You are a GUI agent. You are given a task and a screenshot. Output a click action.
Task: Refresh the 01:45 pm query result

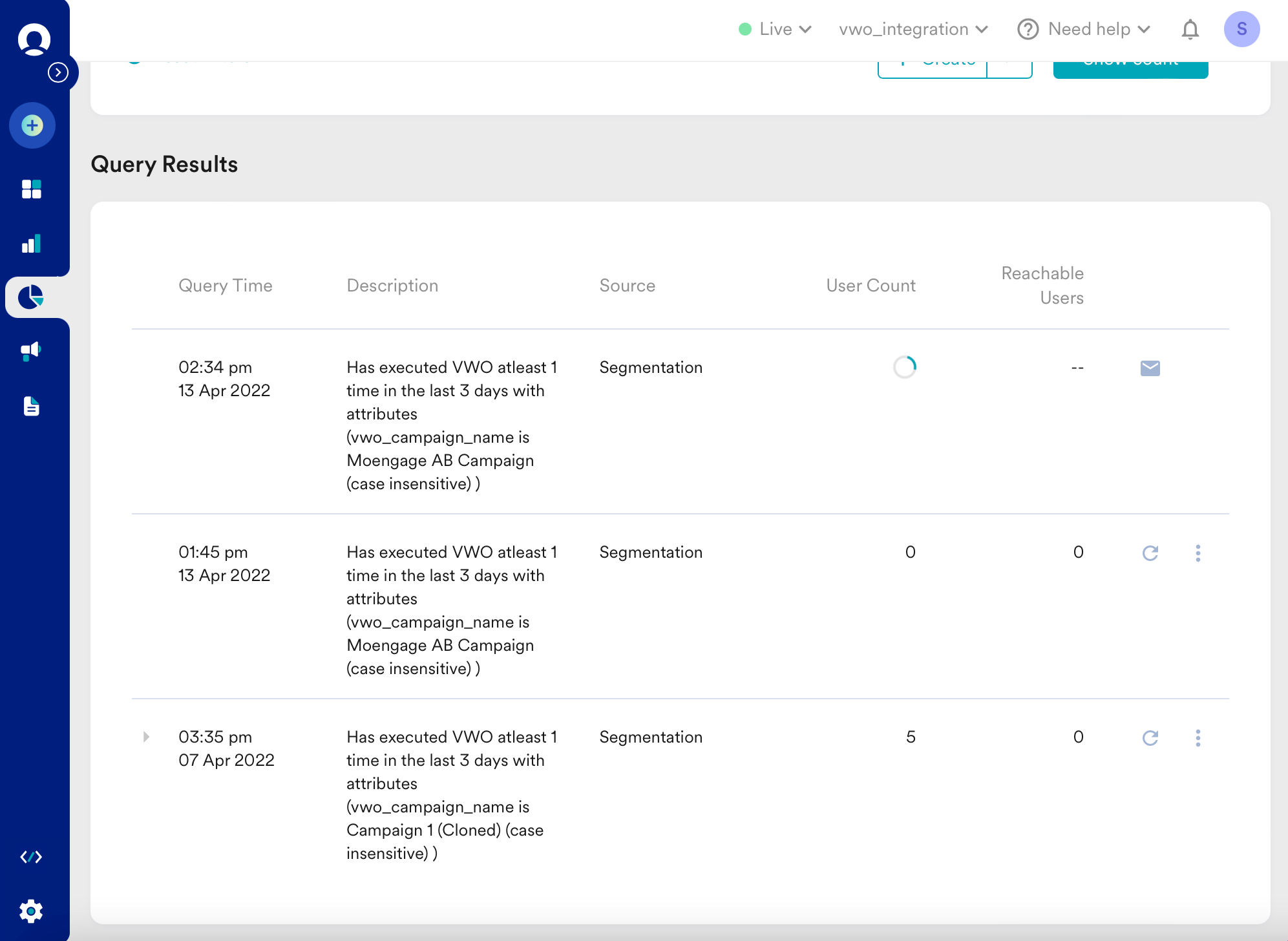tap(1150, 553)
